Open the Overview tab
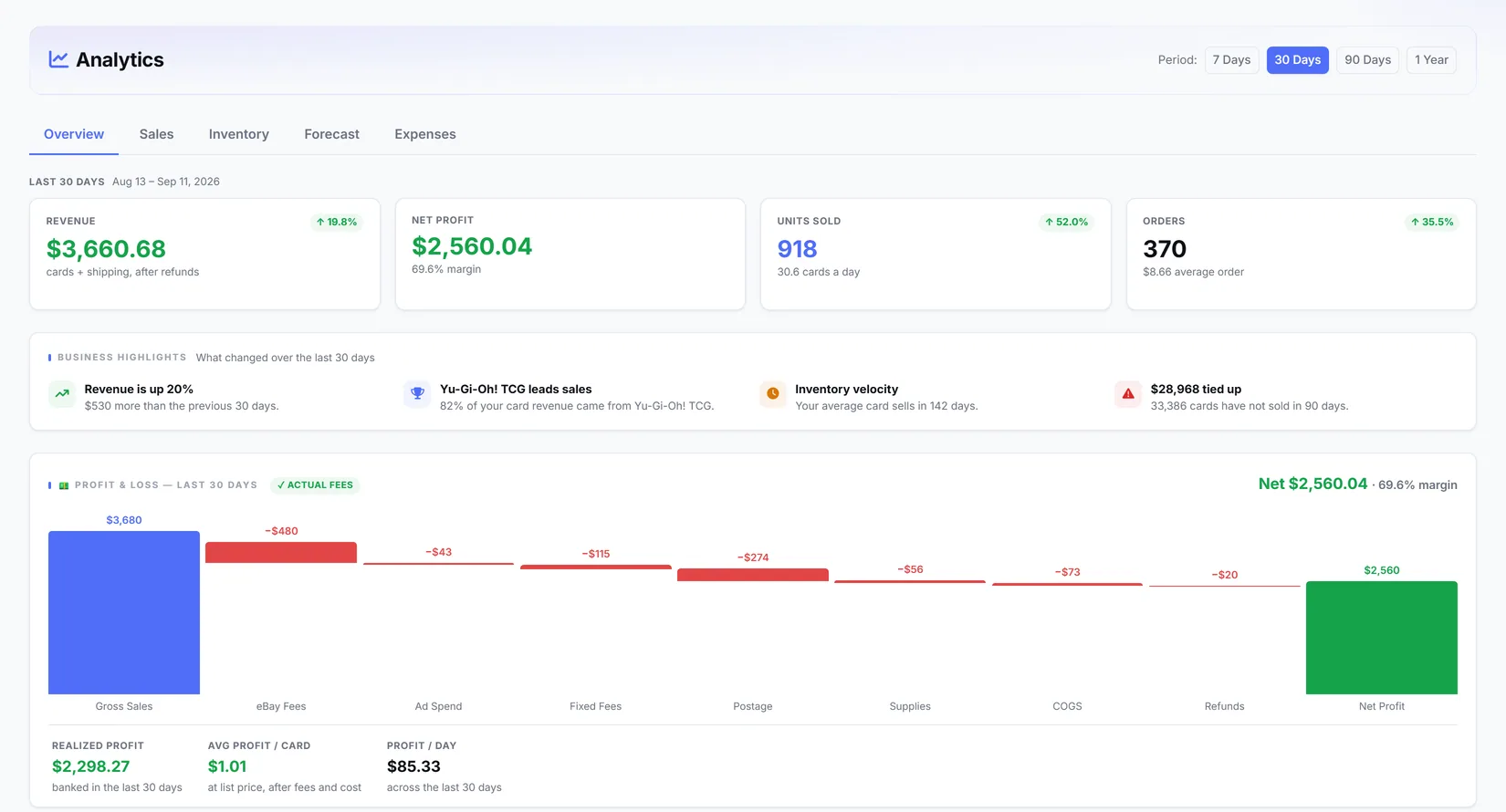The image size is (1506, 812). 74,134
